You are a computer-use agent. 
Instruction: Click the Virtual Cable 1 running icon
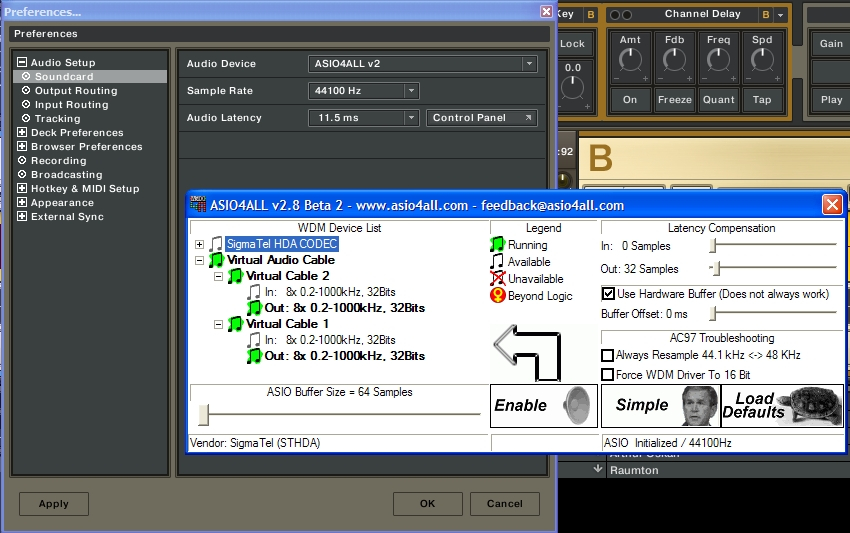point(235,324)
